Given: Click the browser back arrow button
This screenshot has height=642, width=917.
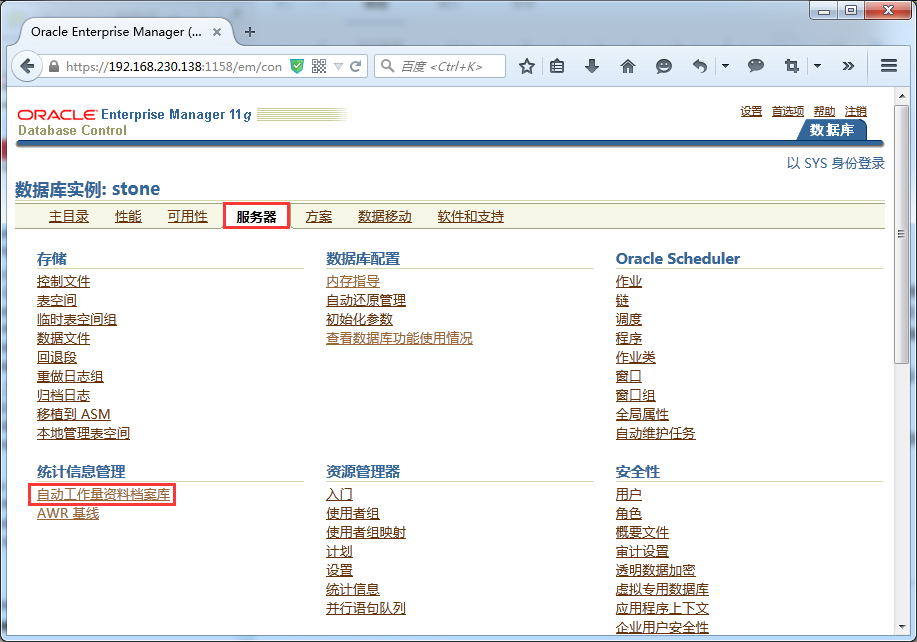Looking at the screenshot, I should point(26,67).
